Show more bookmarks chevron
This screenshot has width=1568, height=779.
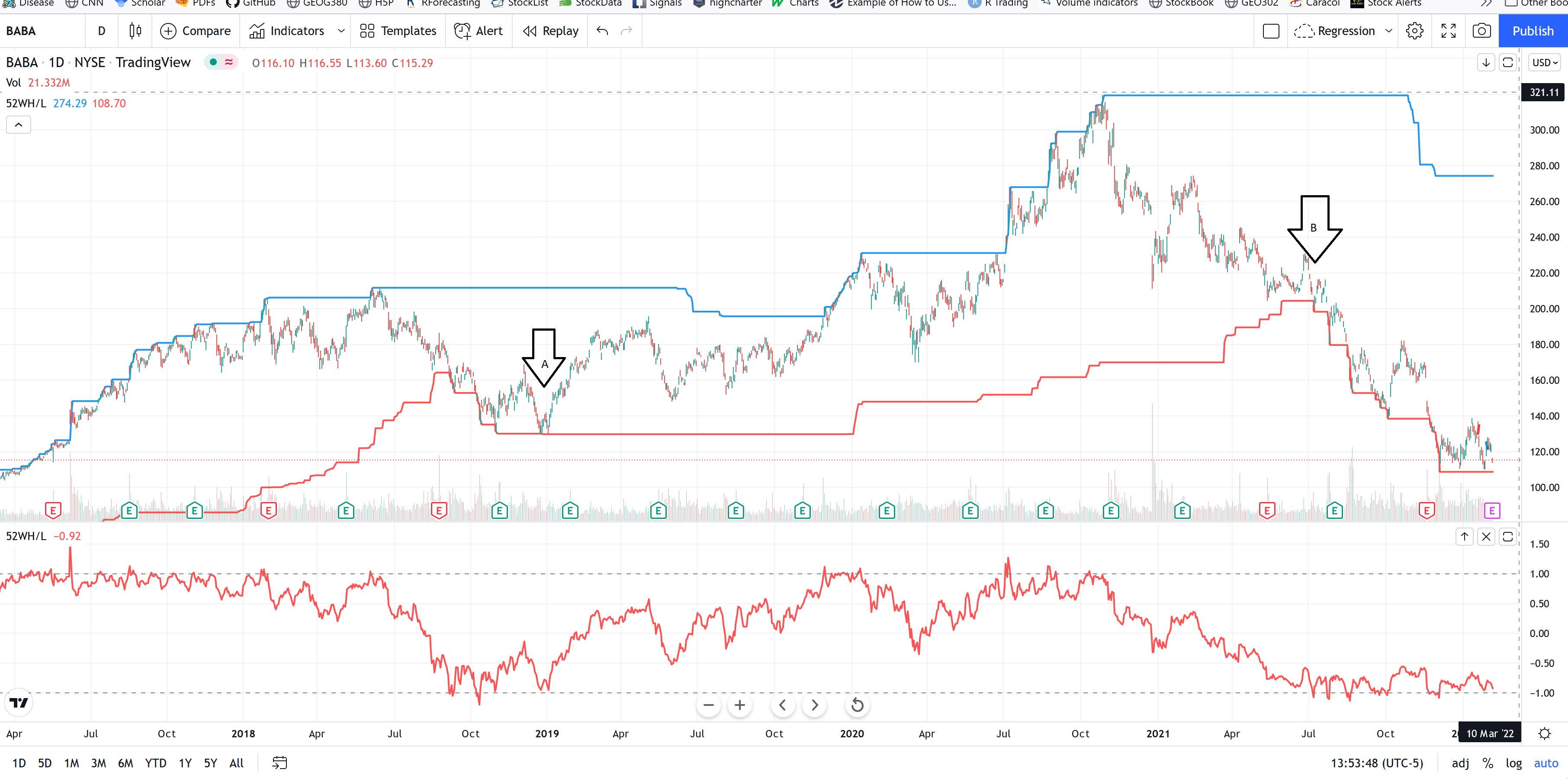(x=1486, y=3)
